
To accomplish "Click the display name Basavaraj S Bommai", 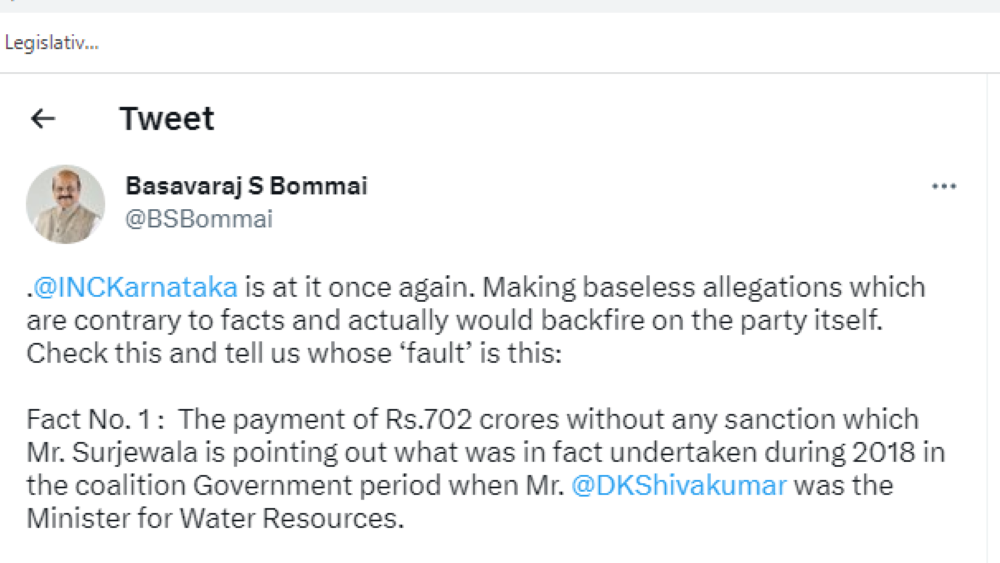I will (246, 186).
